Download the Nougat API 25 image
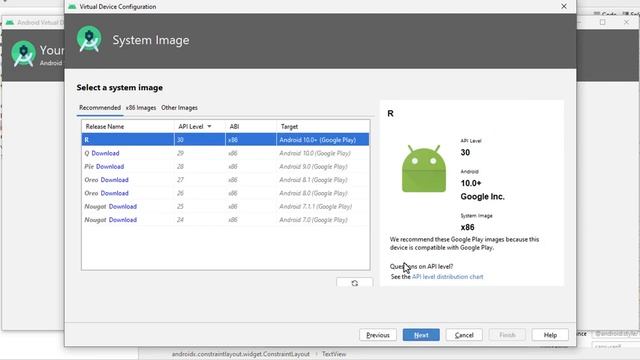The image size is (640, 360). click(122, 207)
